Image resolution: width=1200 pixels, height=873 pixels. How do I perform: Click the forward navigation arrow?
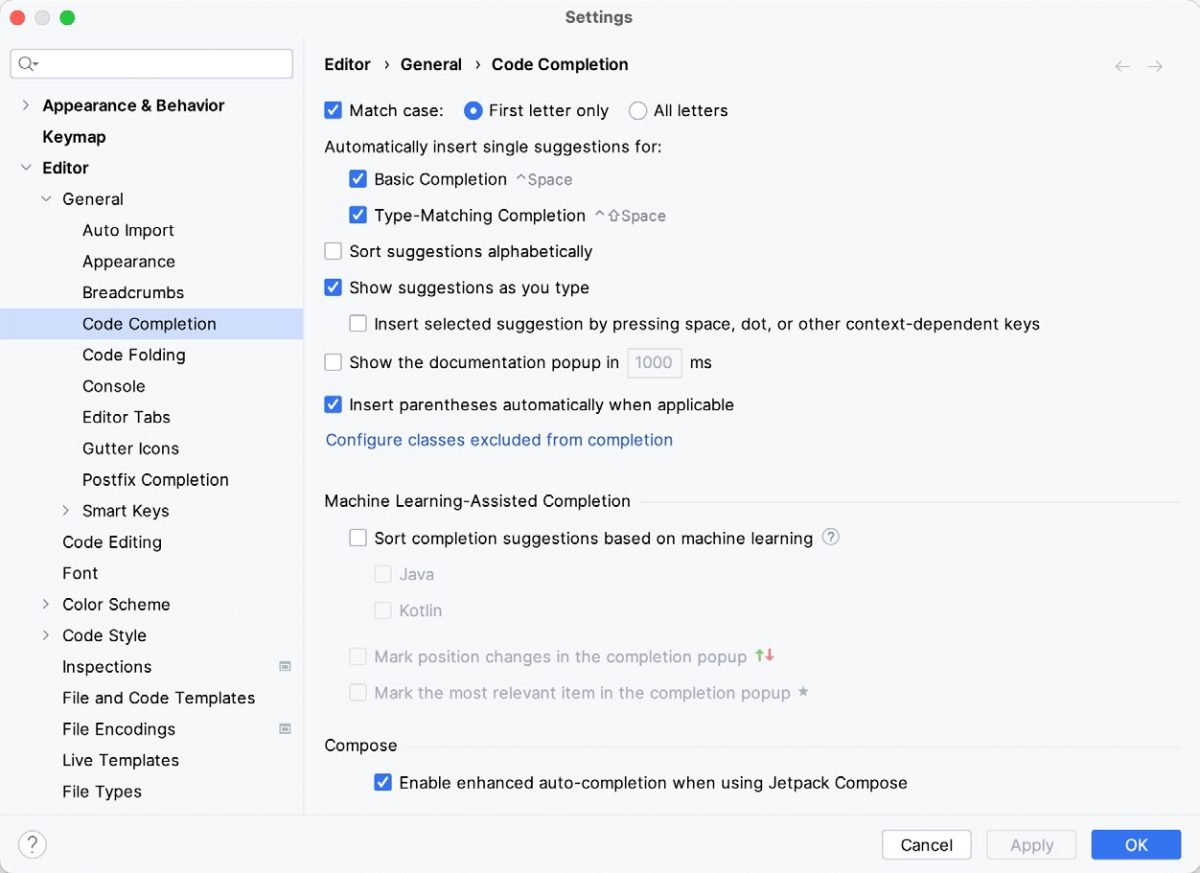pos(1156,65)
